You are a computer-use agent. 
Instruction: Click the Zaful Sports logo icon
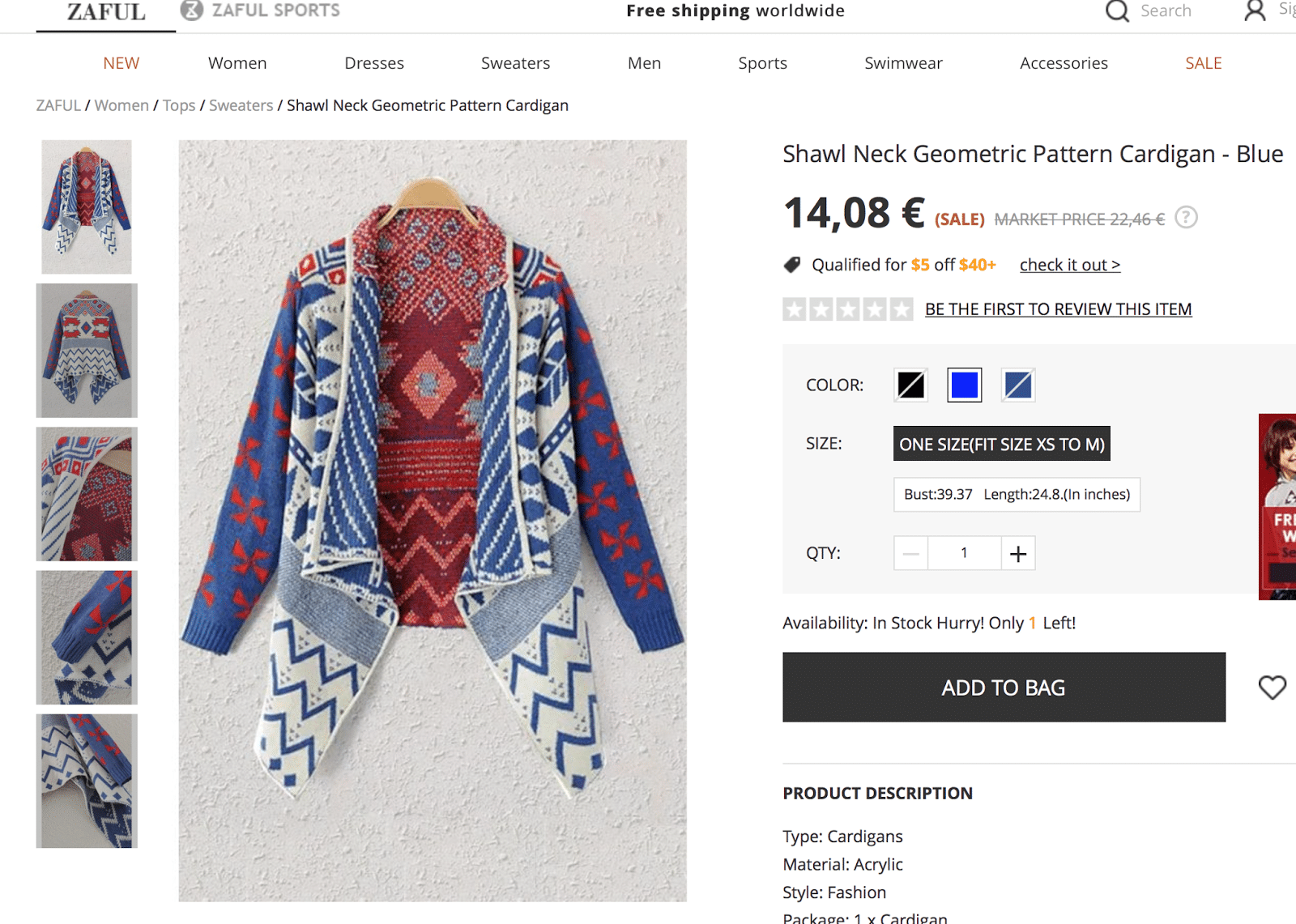click(x=191, y=10)
